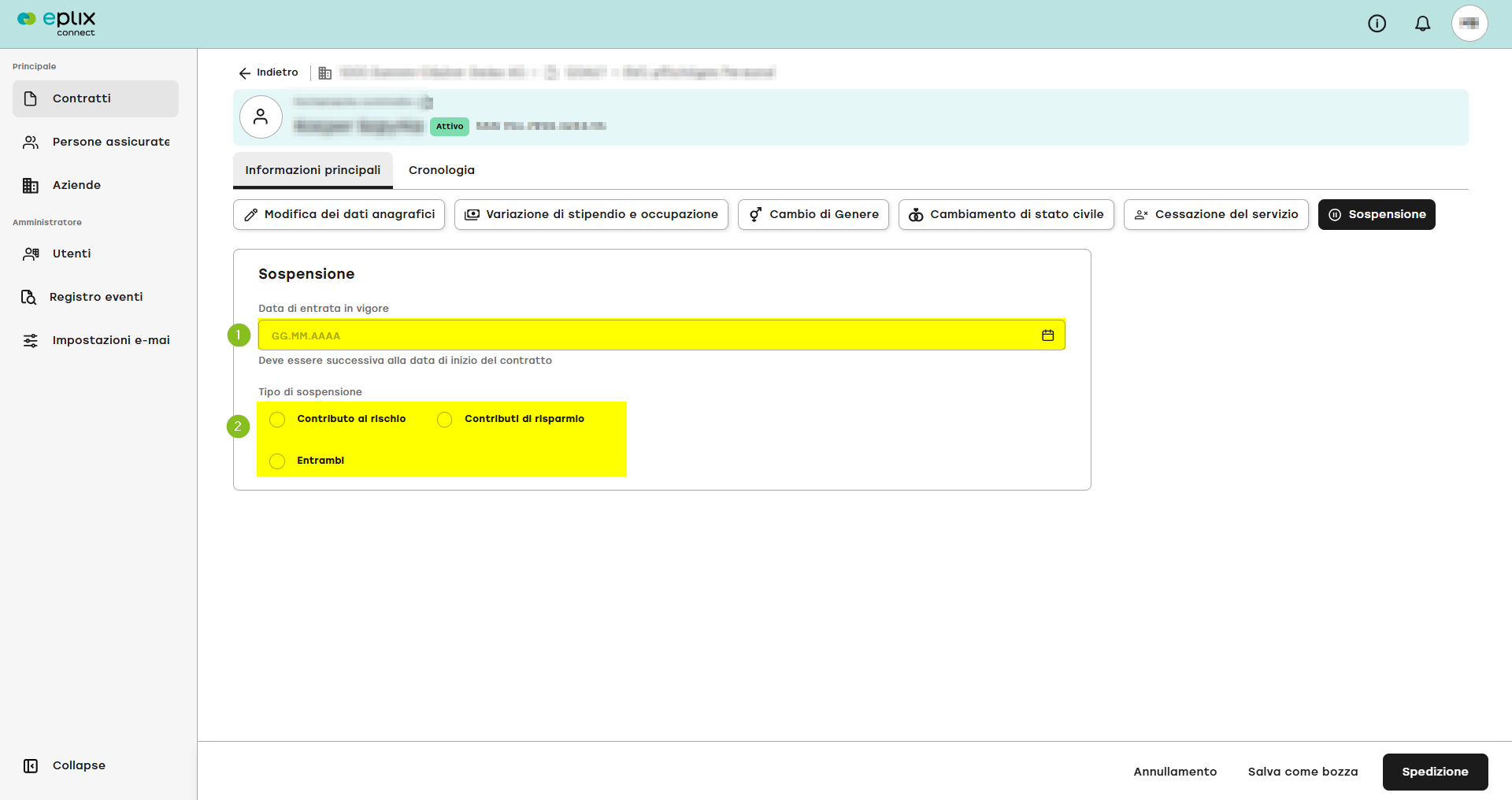1512x800 pixels.
Task: Click the Impostazioni e-mail sliders icon
Action: pos(31,340)
